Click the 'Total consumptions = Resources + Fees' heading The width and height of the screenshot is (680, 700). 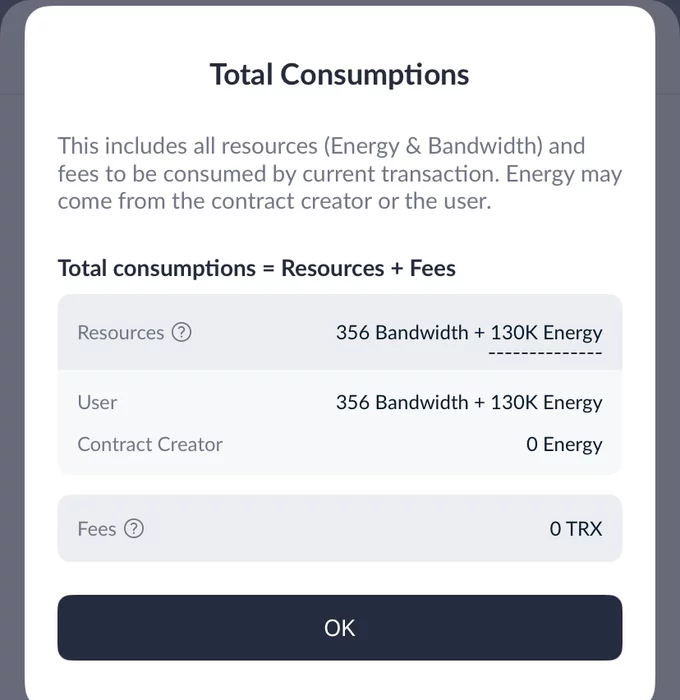click(256, 268)
